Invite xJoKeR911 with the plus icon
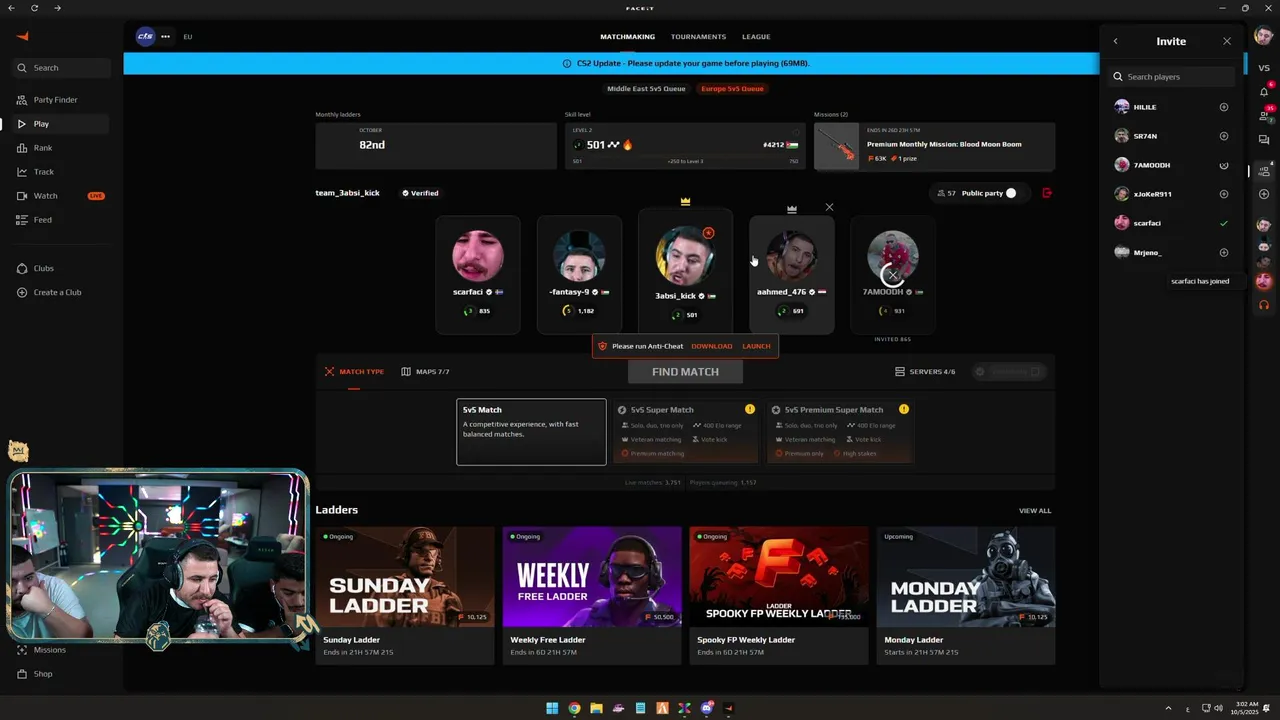The width and height of the screenshot is (1280, 720). point(1224,194)
